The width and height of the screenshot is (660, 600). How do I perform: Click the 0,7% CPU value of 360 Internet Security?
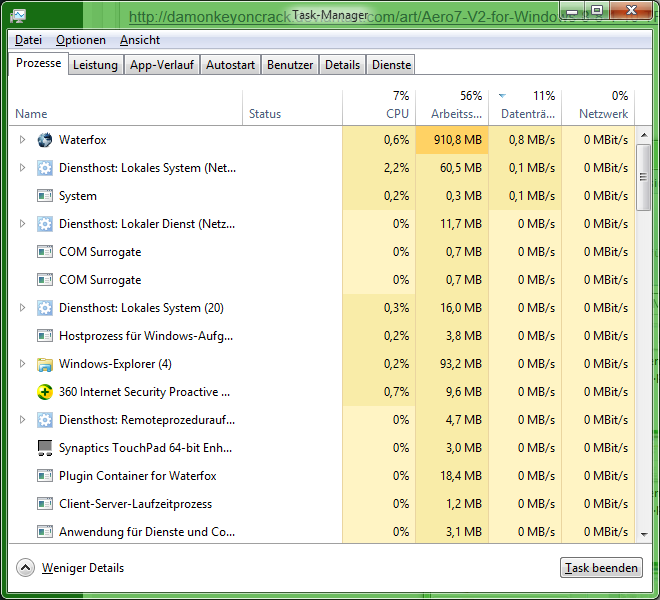396,392
